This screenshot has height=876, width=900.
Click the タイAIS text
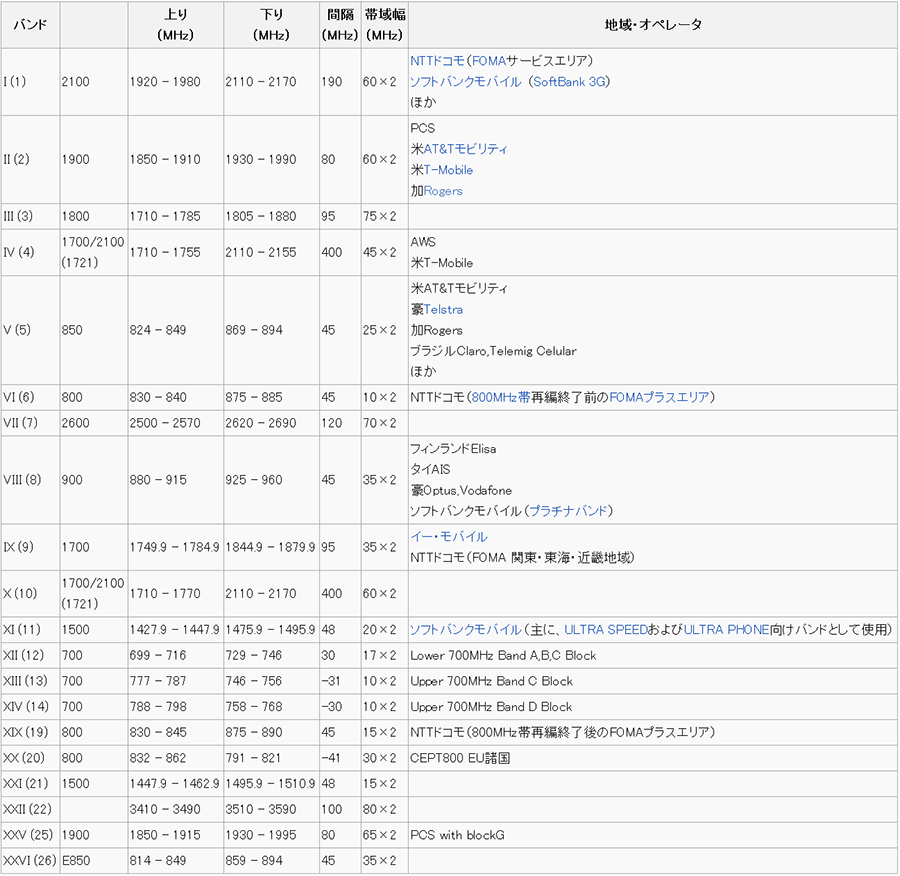click(x=430, y=470)
